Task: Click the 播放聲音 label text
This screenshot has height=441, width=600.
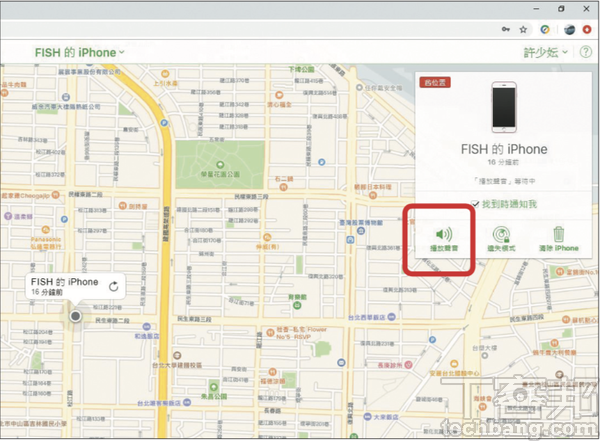Action: [x=444, y=248]
